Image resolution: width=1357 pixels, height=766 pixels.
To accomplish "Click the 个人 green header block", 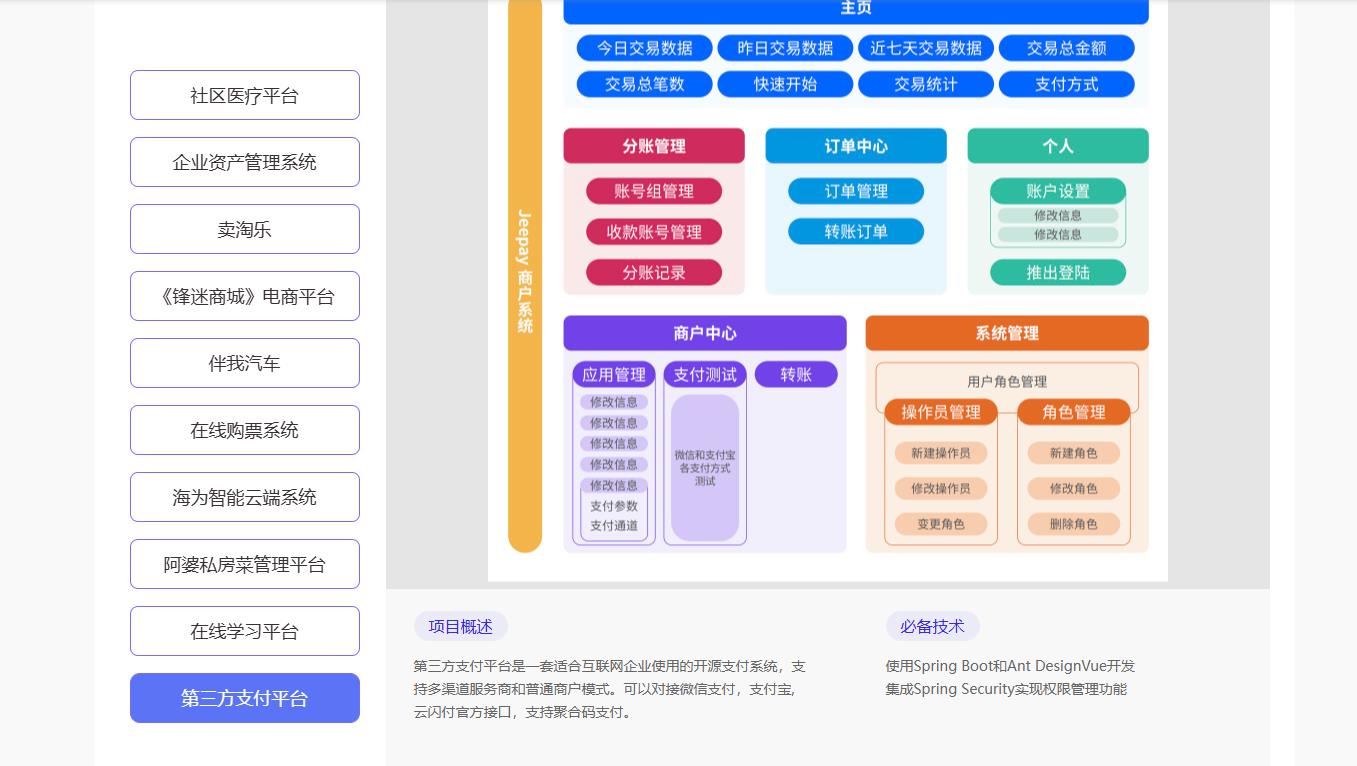I will click(1057, 146).
